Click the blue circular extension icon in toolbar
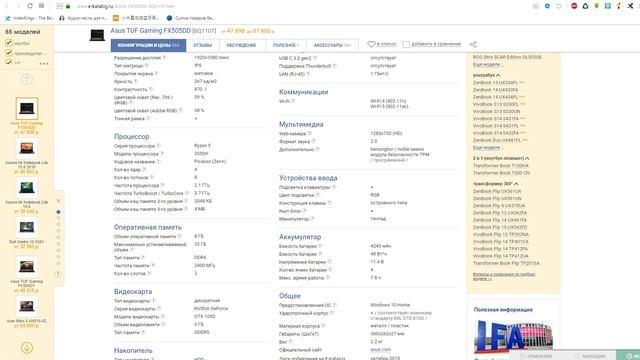The image size is (640, 360). coord(547,6)
